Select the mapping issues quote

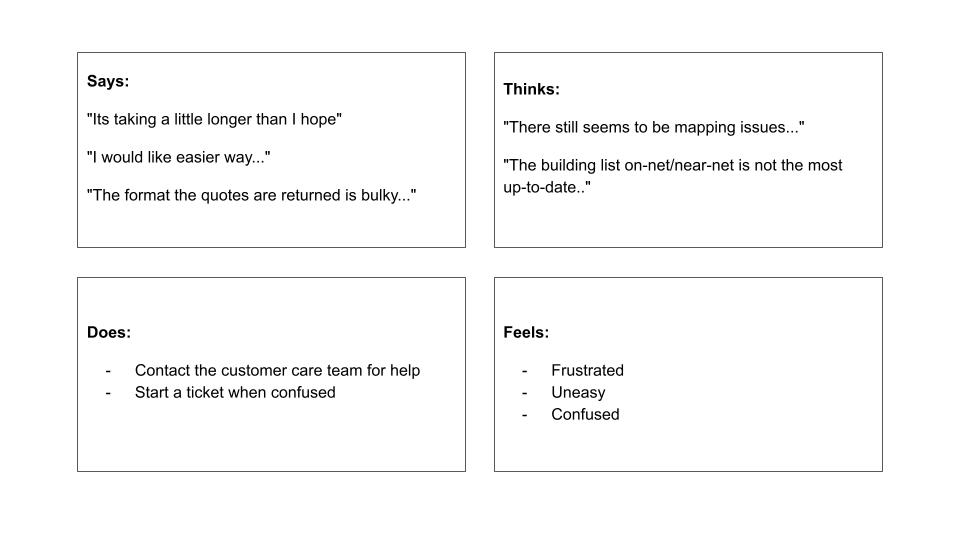point(653,127)
